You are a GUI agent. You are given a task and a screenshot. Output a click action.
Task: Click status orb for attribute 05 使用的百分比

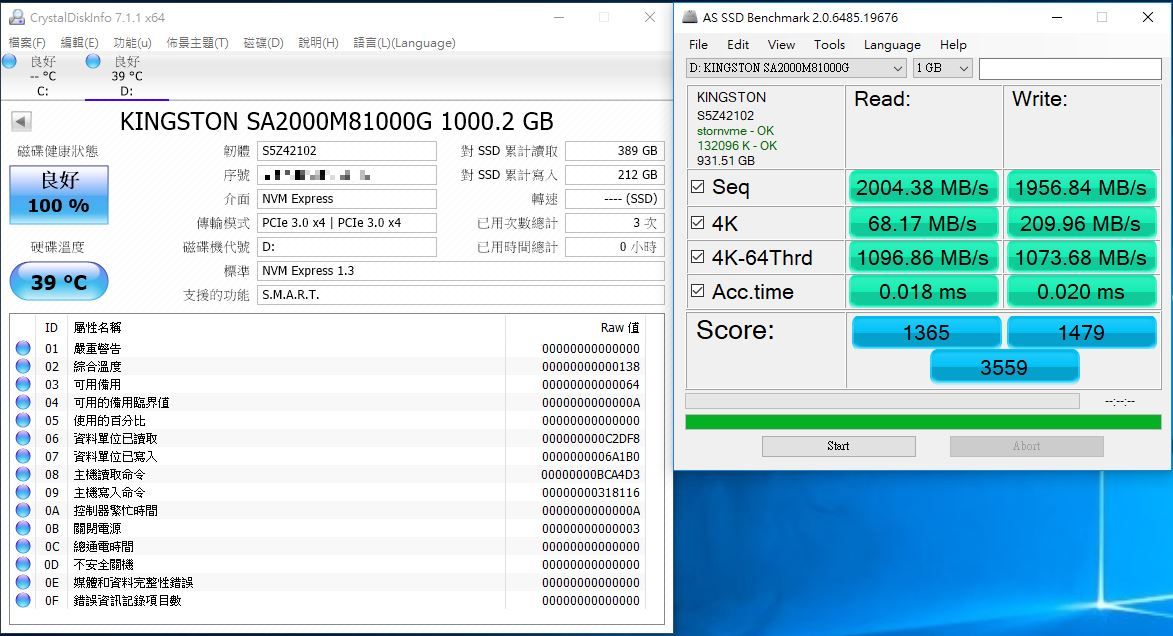tap(23, 420)
